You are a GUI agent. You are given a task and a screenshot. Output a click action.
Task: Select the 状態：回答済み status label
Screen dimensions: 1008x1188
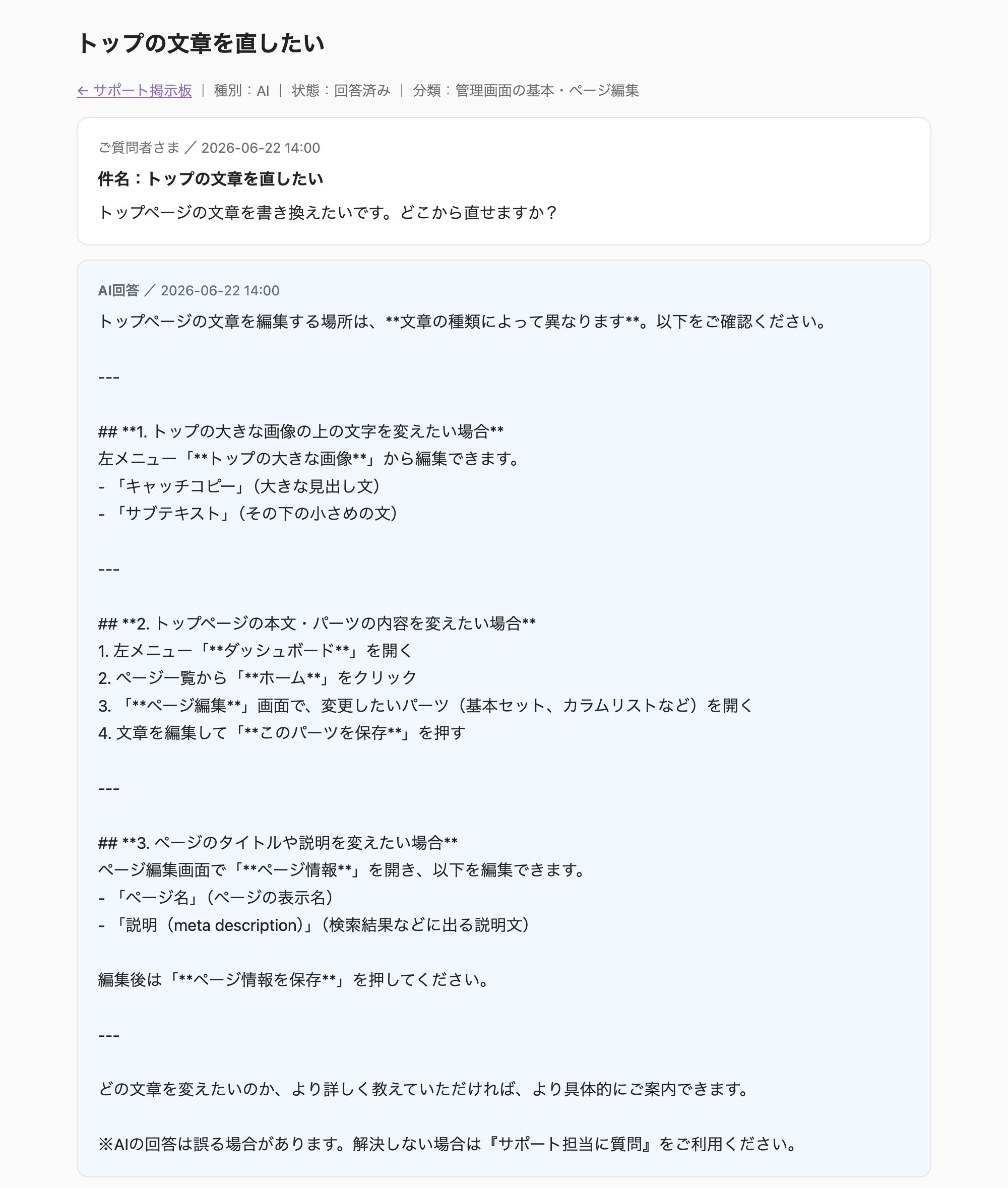[341, 90]
